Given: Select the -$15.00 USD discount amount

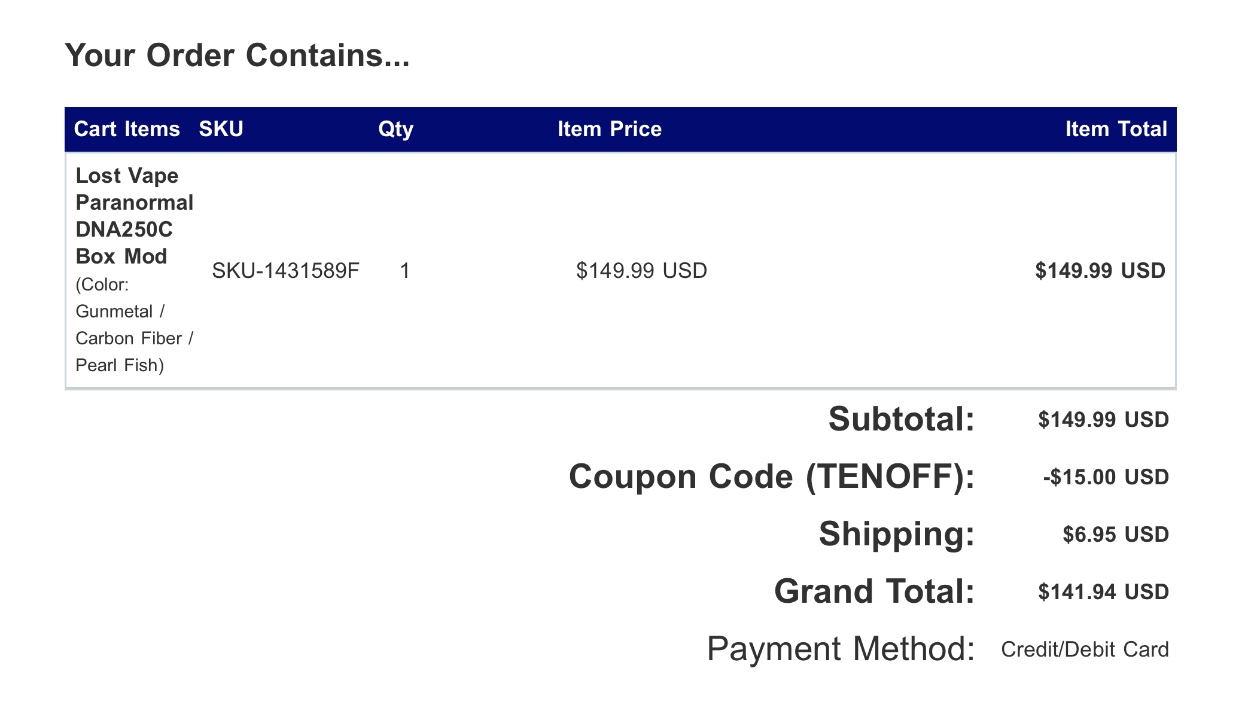Looking at the screenshot, I should click(1105, 477).
